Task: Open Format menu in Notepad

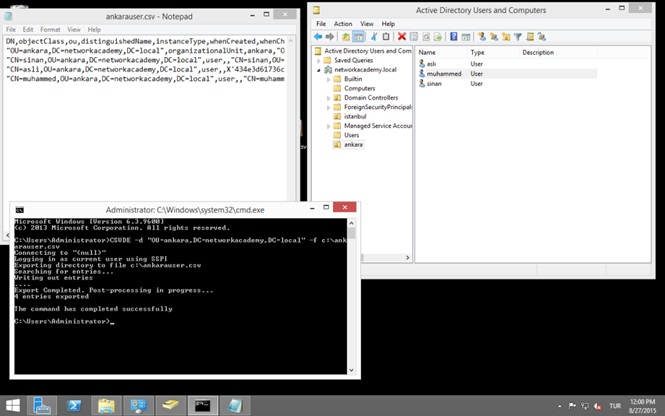Action: 50,30
